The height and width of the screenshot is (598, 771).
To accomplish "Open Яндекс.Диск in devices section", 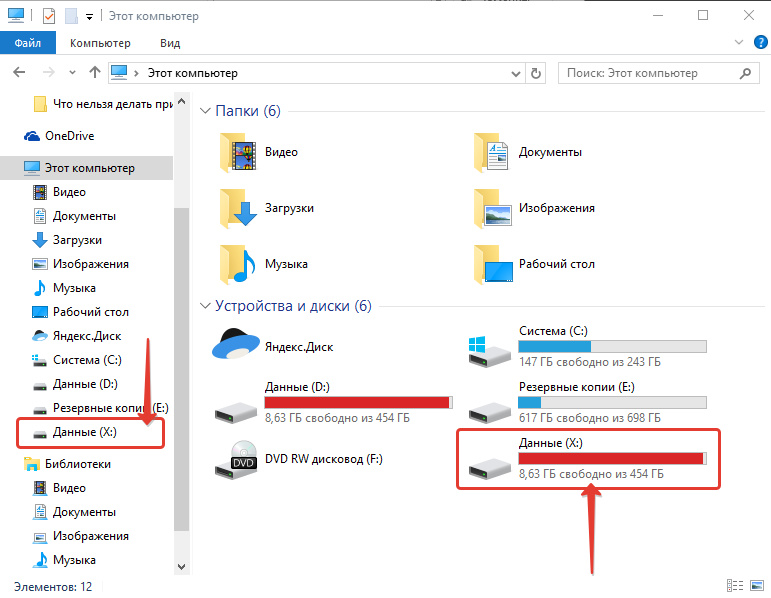I will [273, 347].
